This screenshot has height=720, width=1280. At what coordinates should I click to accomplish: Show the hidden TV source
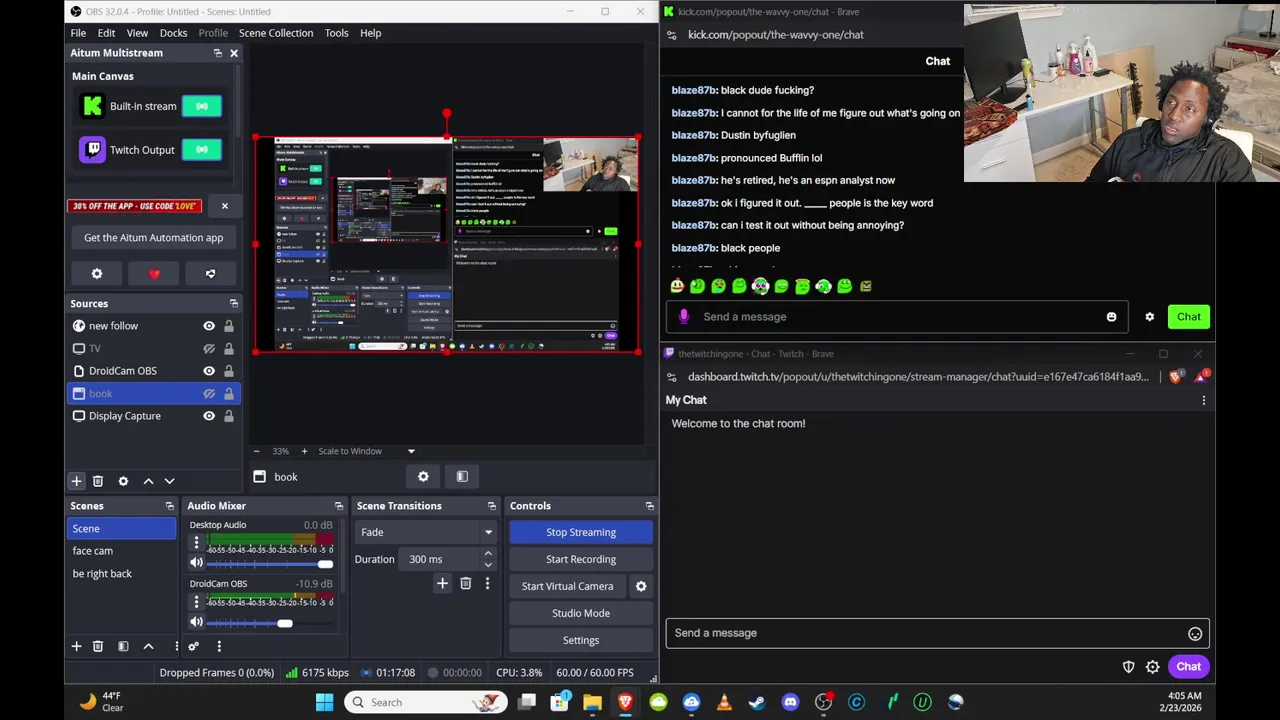pyautogui.click(x=209, y=349)
